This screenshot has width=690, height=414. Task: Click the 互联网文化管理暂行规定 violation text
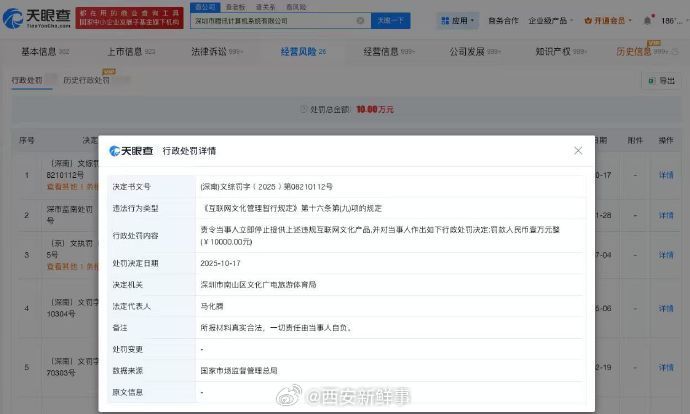(291, 208)
